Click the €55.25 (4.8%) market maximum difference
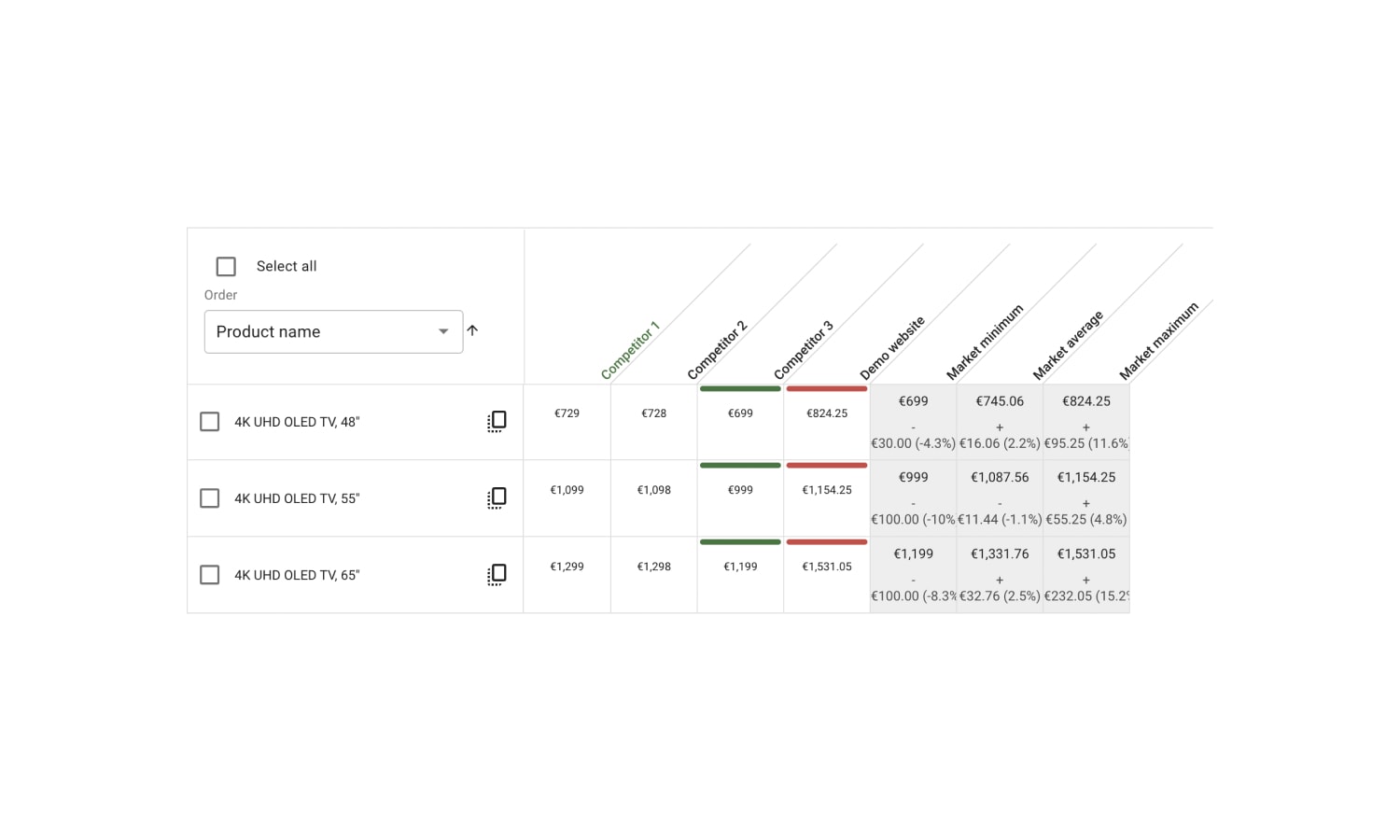This screenshot has height=840, width=1400. [1086, 519]
